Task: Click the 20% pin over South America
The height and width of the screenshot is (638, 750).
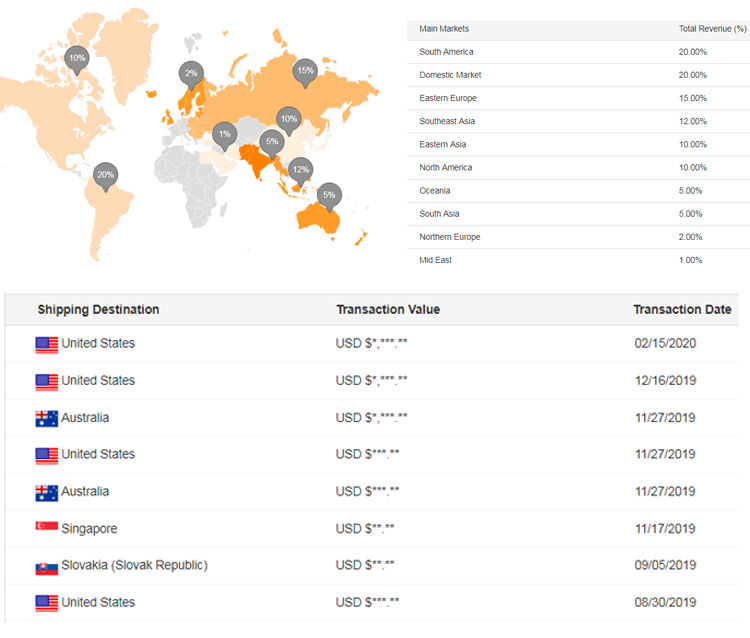Action: click(x=105, y=177)
